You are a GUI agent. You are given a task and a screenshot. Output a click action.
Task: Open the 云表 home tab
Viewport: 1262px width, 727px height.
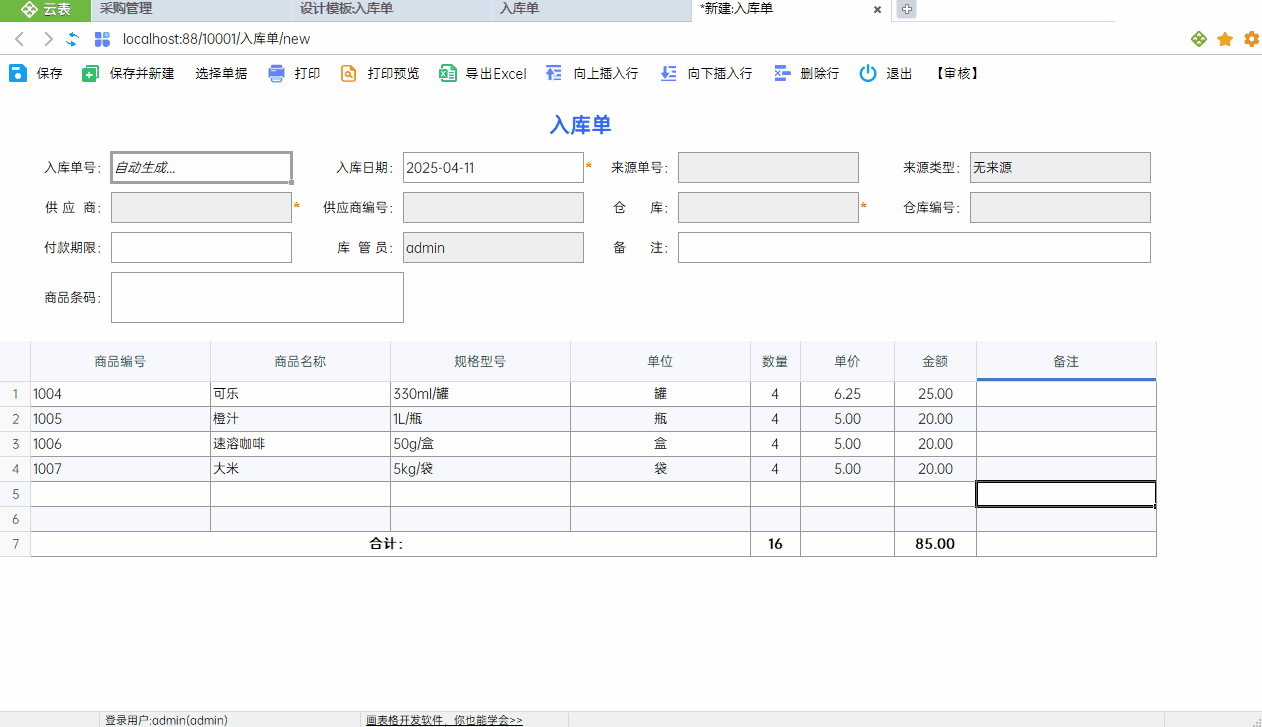click(45, 9)
